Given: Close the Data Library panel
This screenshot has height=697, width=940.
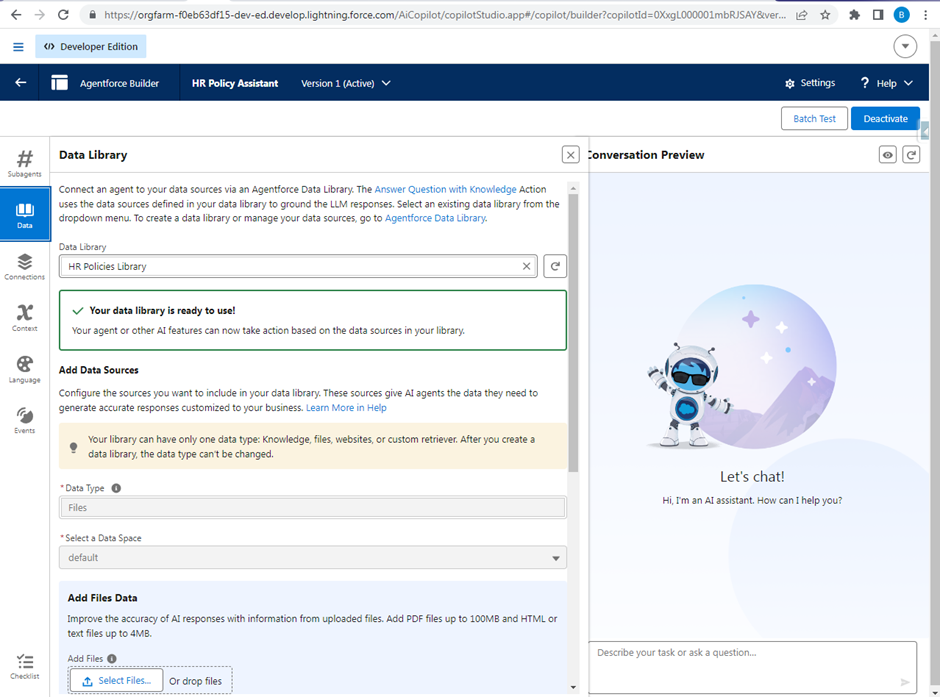Looking at the screenshot, I should 571,155.
